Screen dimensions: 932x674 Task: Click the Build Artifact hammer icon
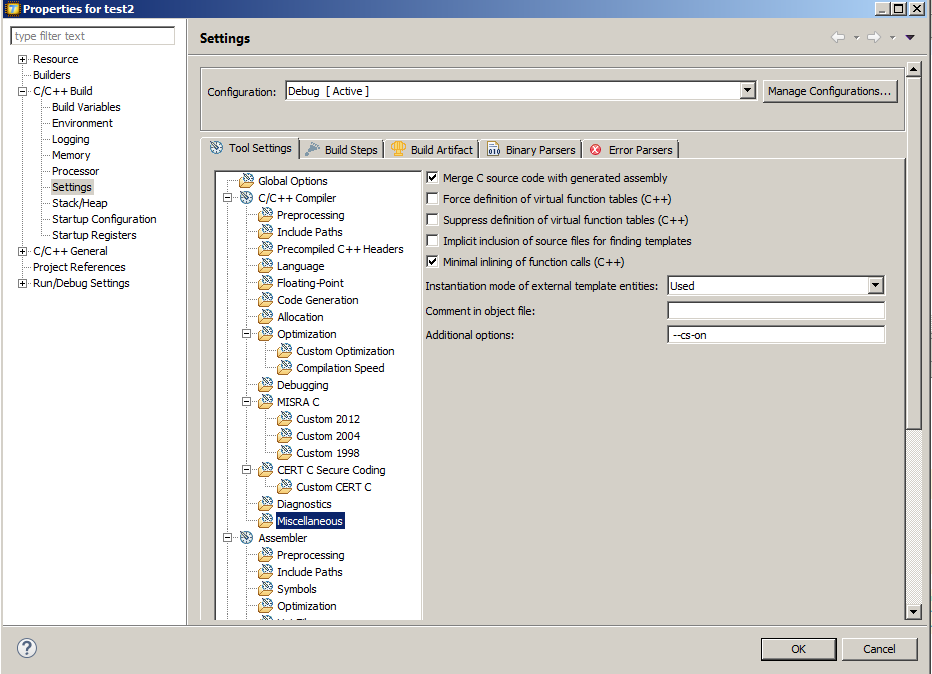398,148
